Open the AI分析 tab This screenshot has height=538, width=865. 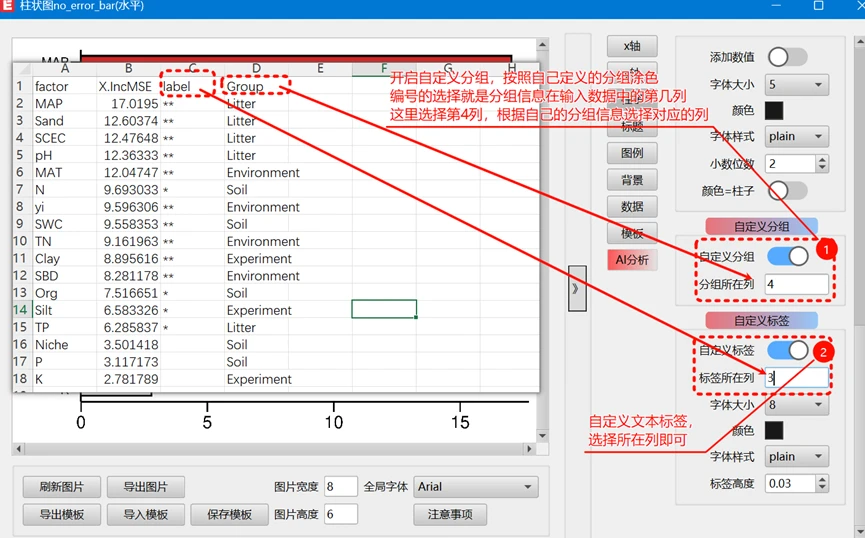pos(632,260)
